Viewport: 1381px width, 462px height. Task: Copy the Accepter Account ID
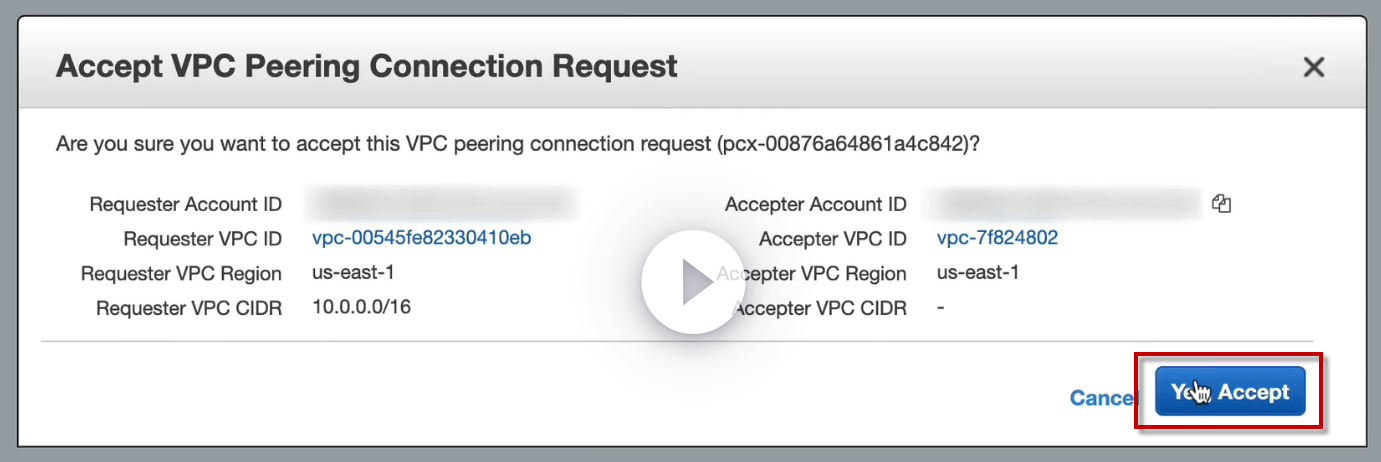pos(1221,204)
